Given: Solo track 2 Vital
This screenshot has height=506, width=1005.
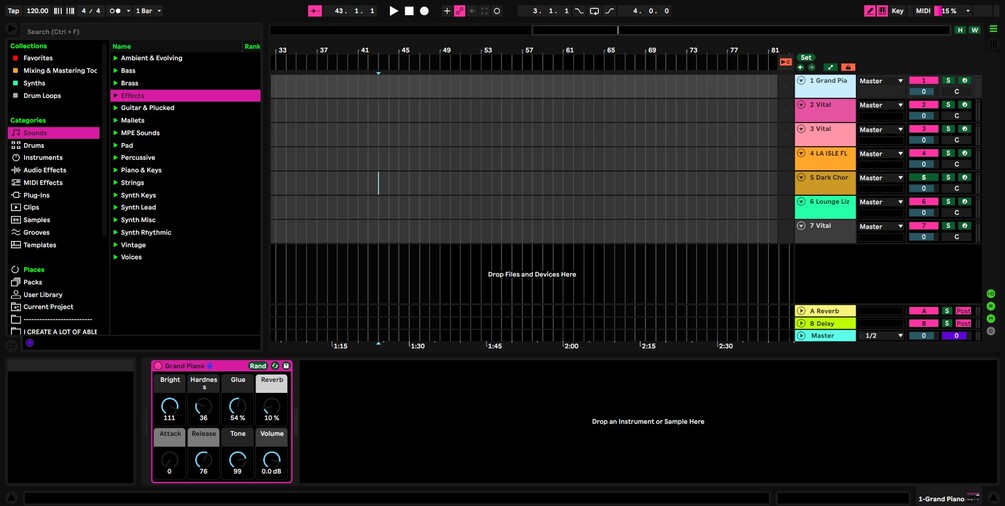Looking at the screenshot, I should tap(948, 105).
